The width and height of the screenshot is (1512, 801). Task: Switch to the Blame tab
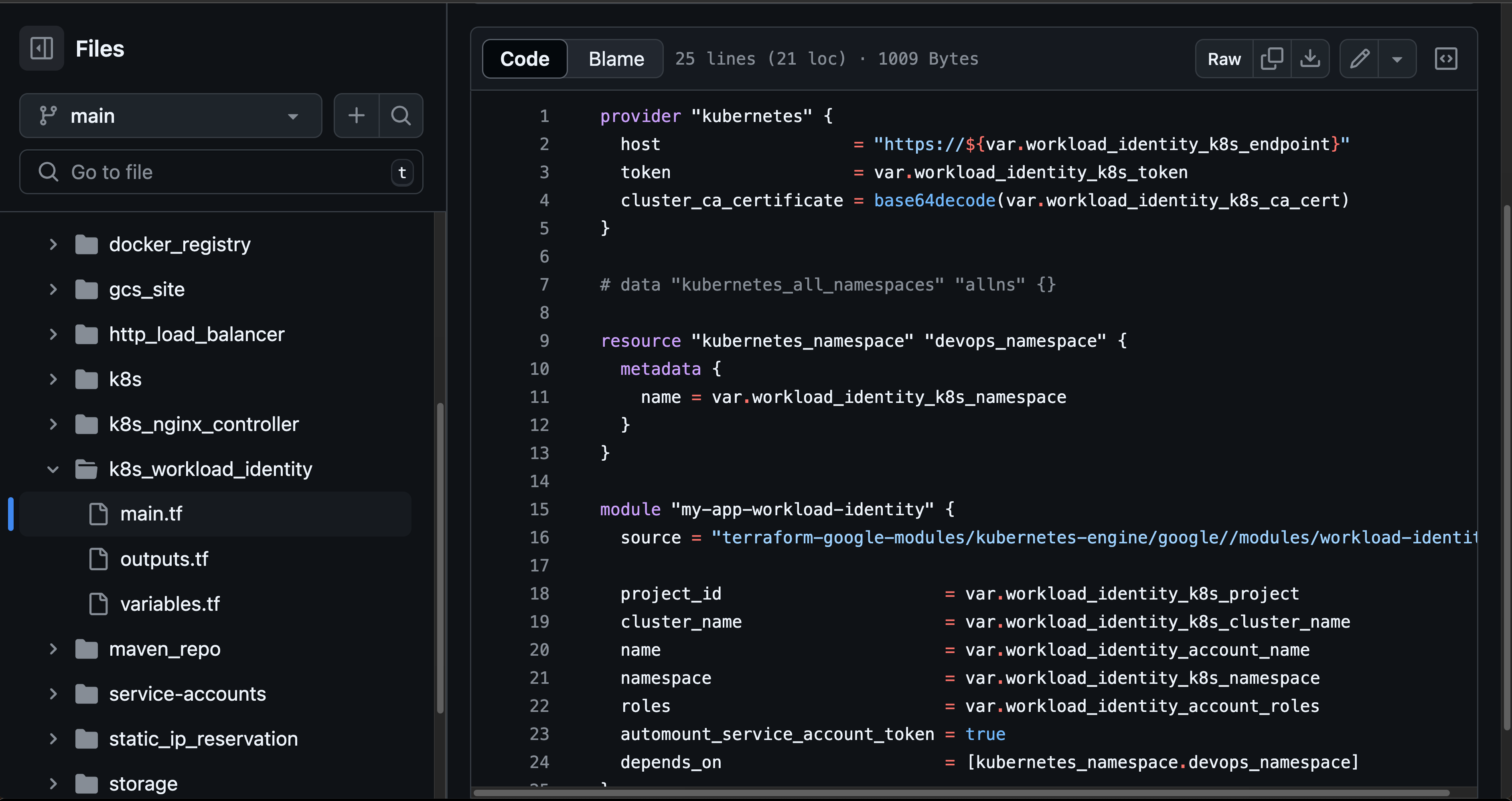click(616, 59)
